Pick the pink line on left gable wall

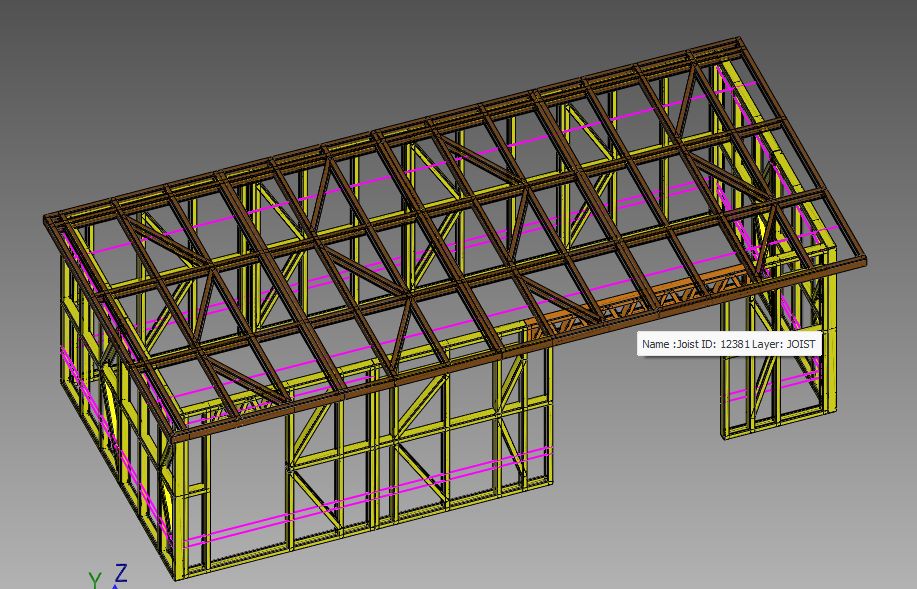click(x=100, y=380)
